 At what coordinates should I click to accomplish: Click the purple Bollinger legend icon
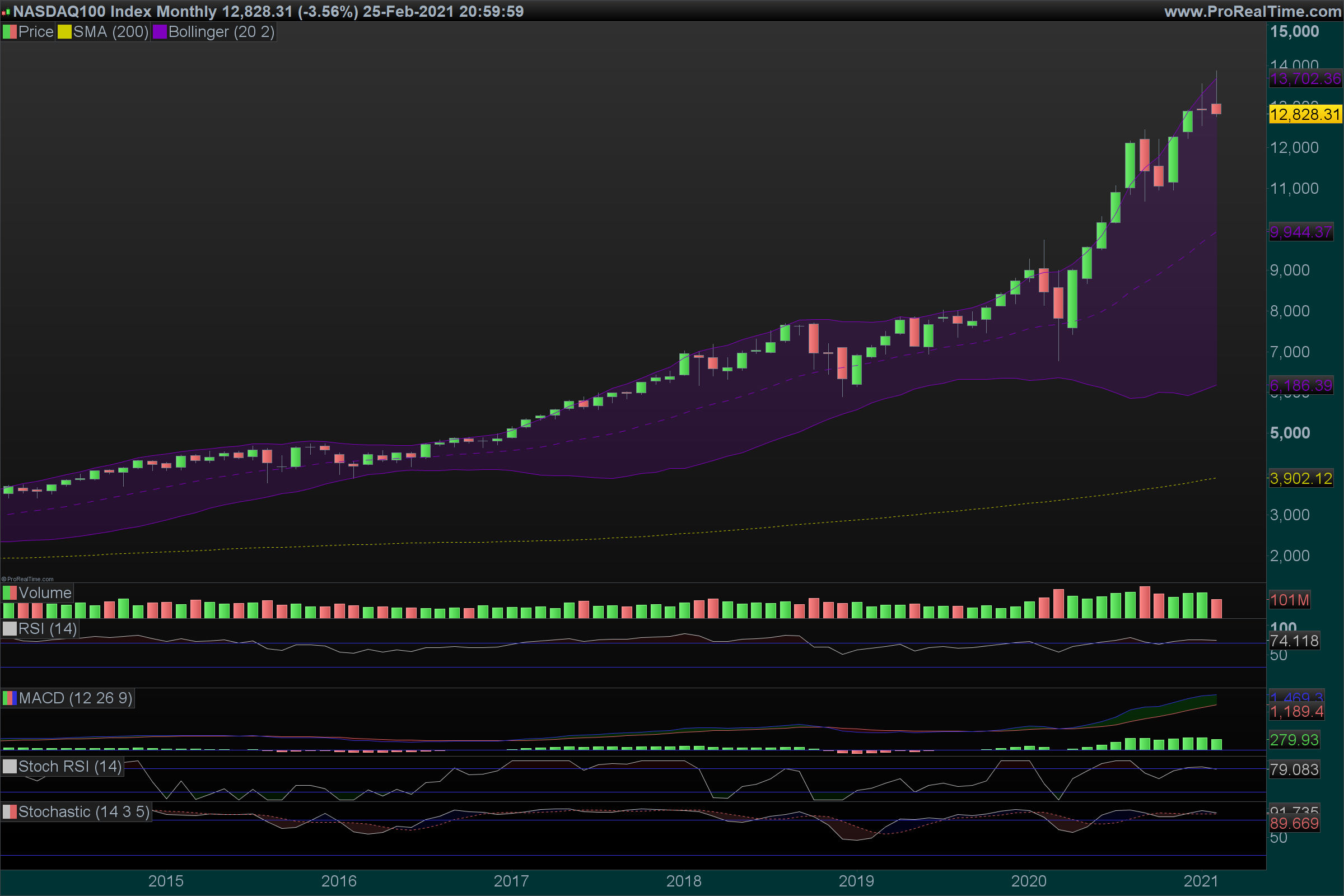click(160, 32)
